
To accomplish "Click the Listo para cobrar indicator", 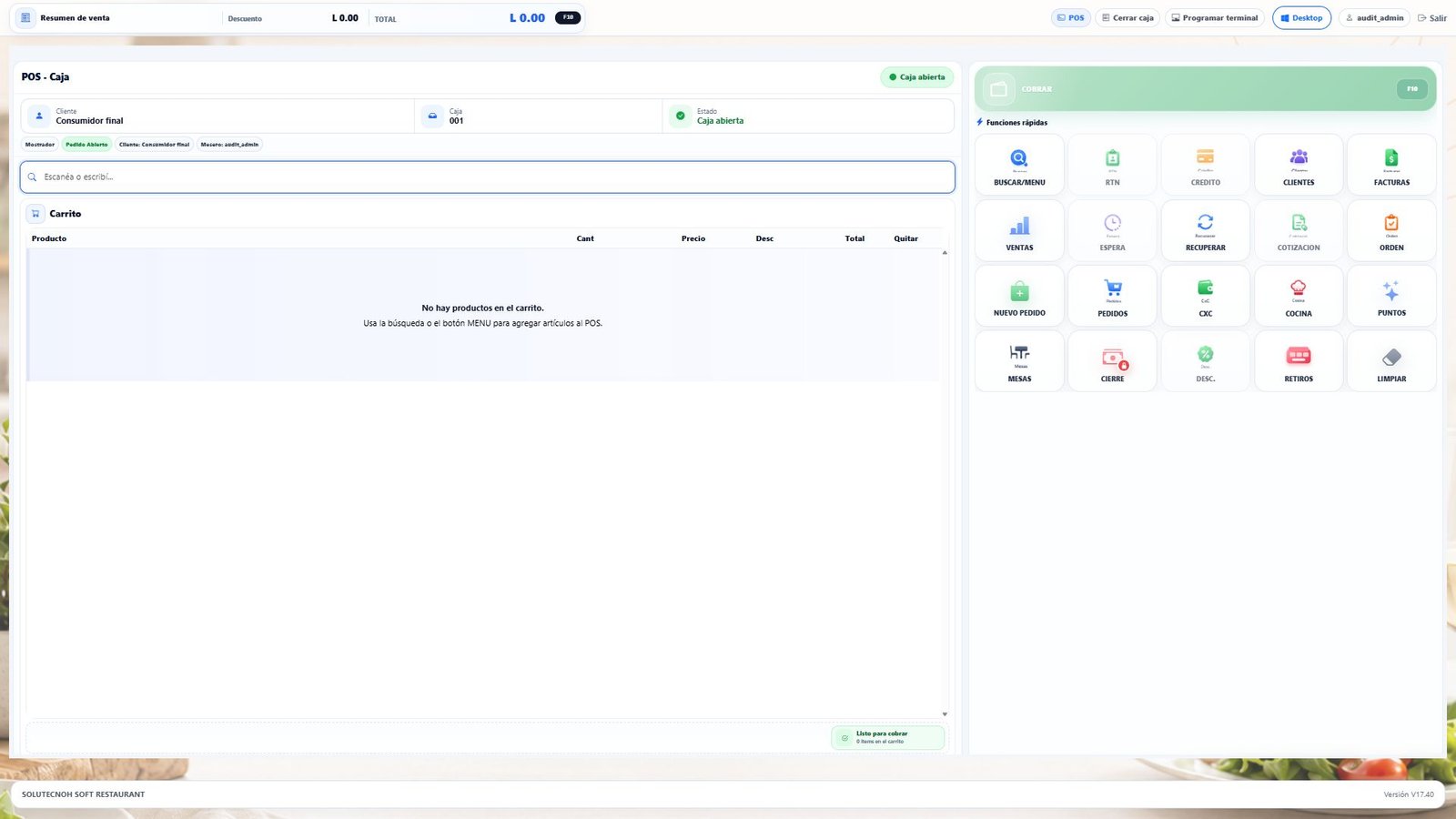I will pos(887,737).
